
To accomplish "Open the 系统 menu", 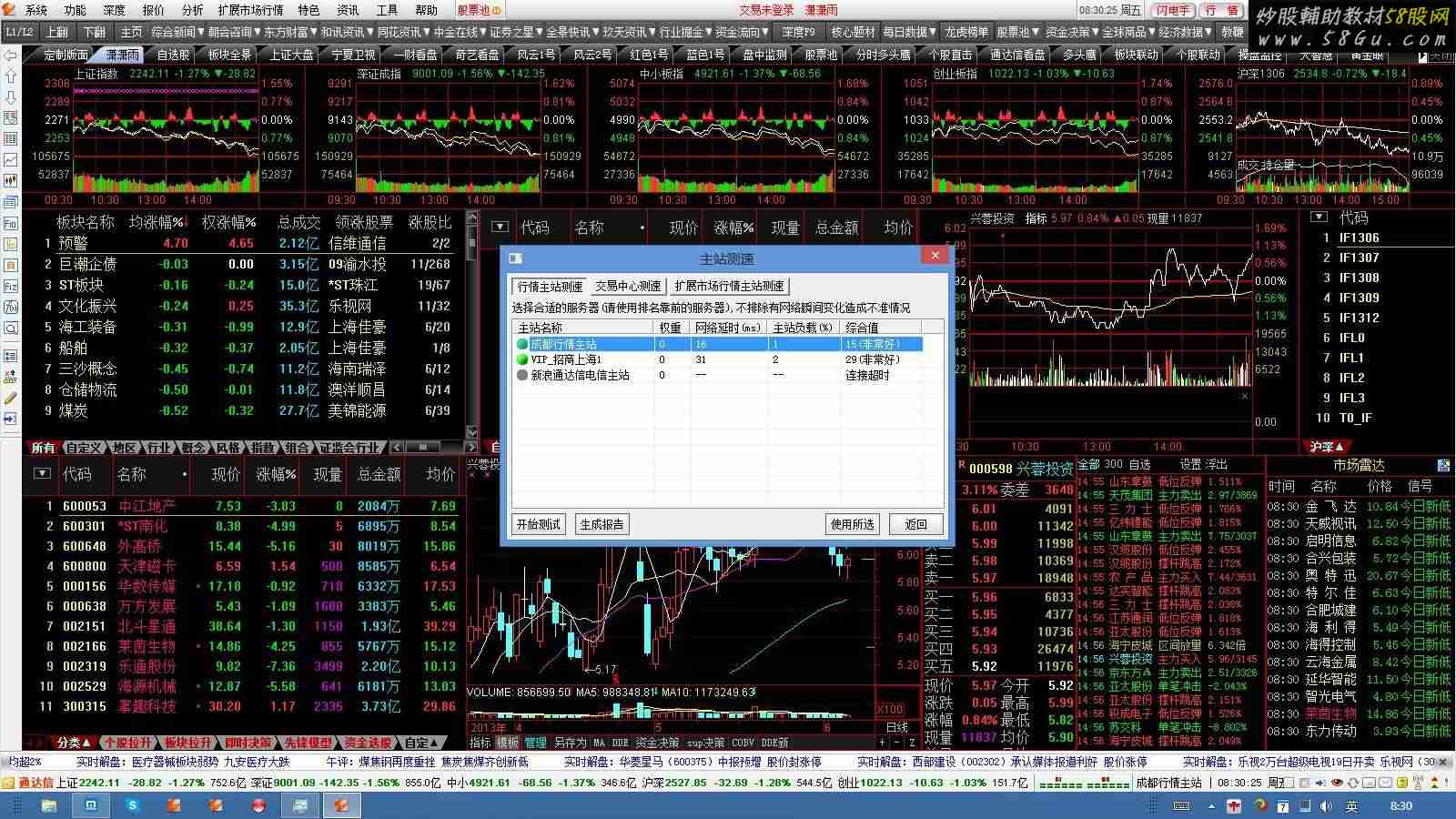I will tap(36, 10).
